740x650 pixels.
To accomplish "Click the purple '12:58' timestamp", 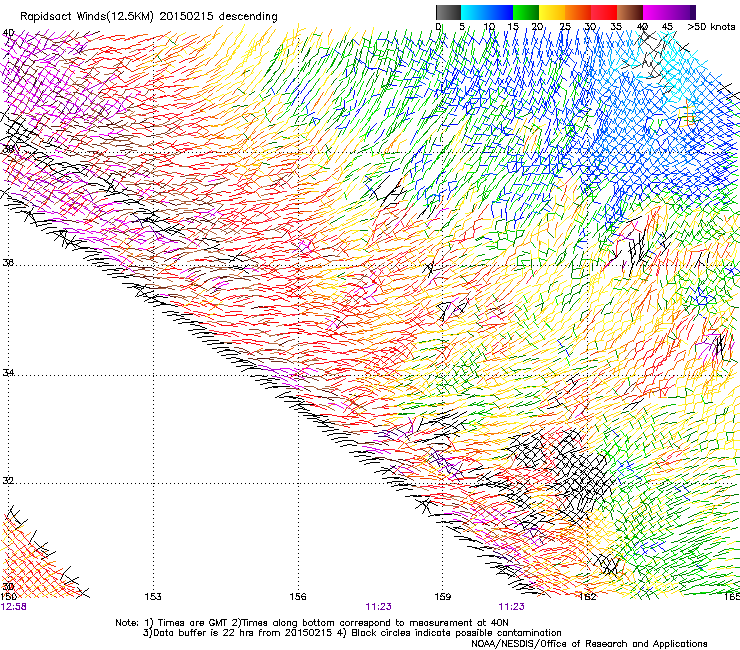I will pyautogui.click(x=14, y=607).
